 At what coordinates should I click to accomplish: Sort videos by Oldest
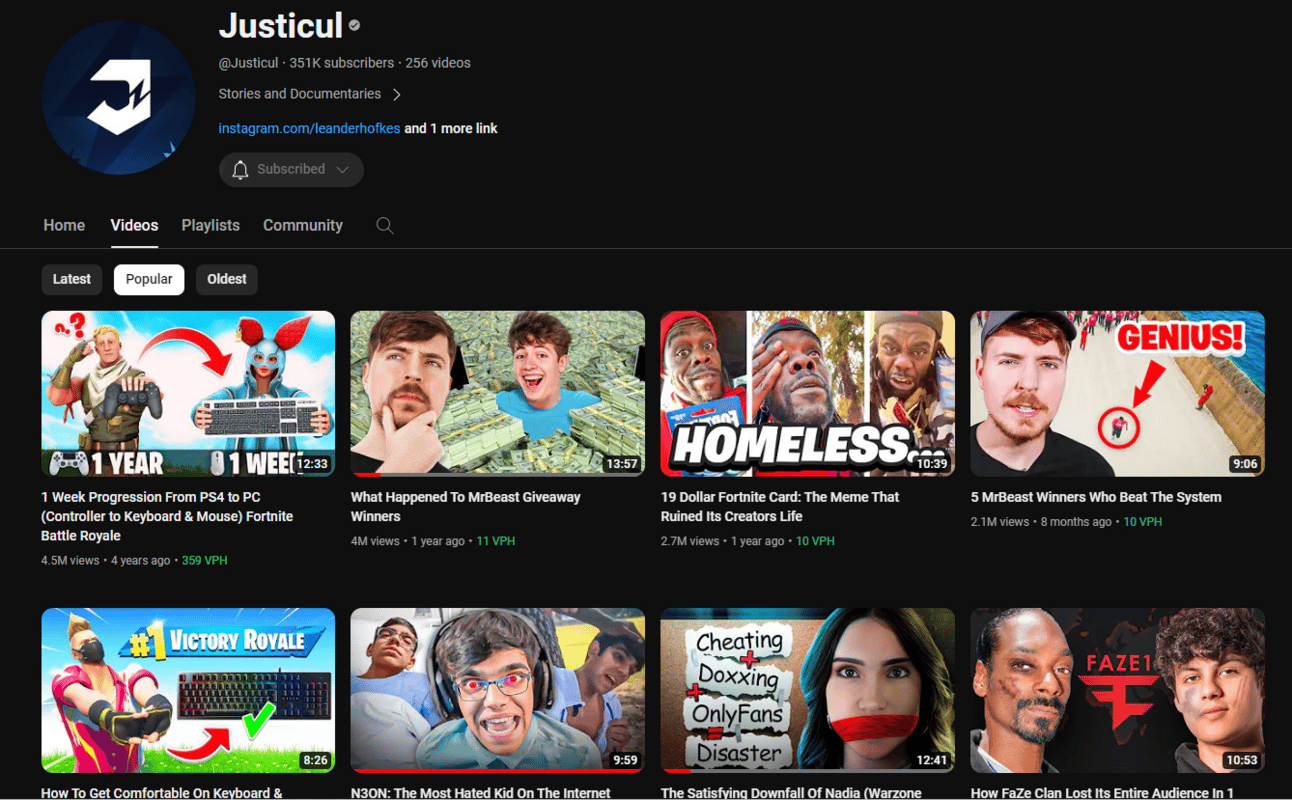coord(227,279)
